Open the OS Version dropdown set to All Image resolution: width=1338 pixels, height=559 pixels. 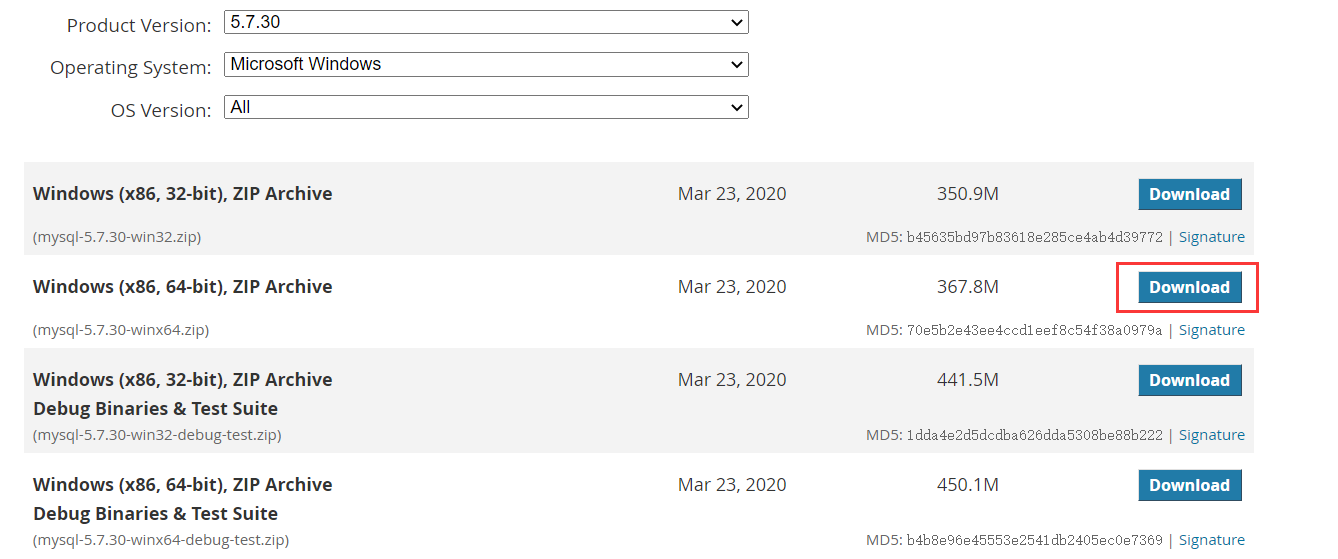(x=486, y=107)
